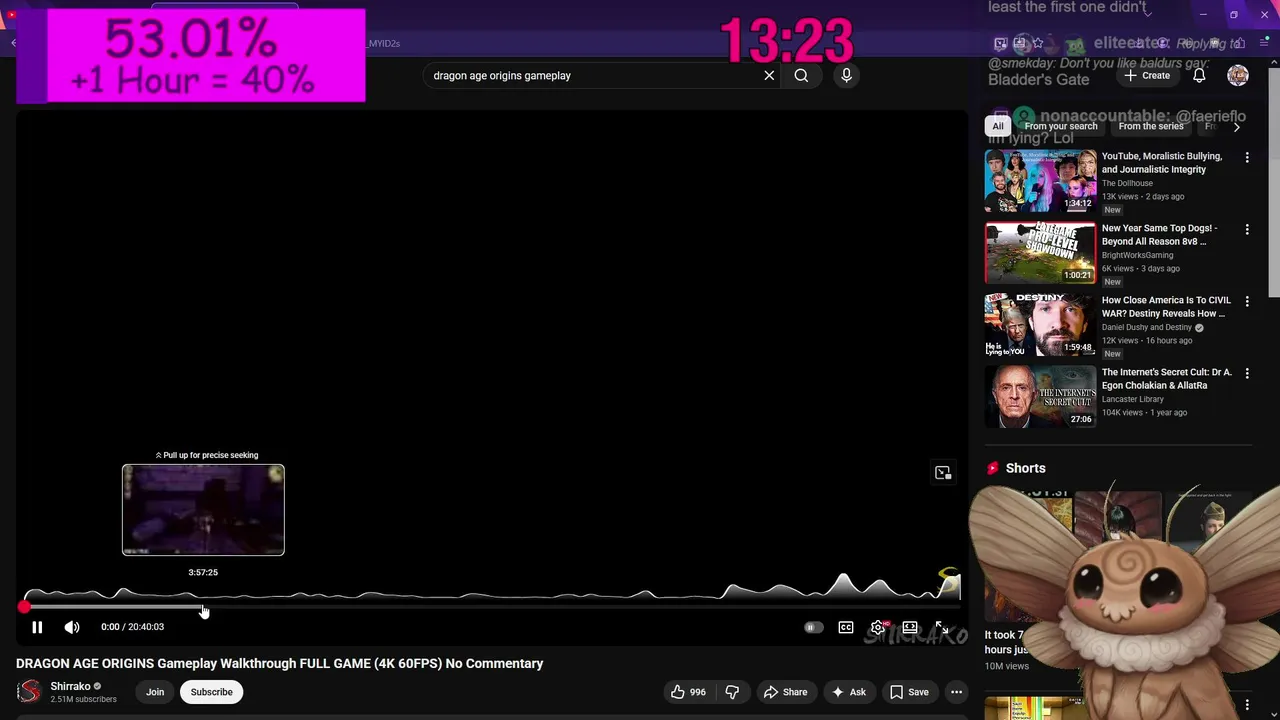Screen dimensions: 1280x720
Task: Share this video
Action: [785, 692]
